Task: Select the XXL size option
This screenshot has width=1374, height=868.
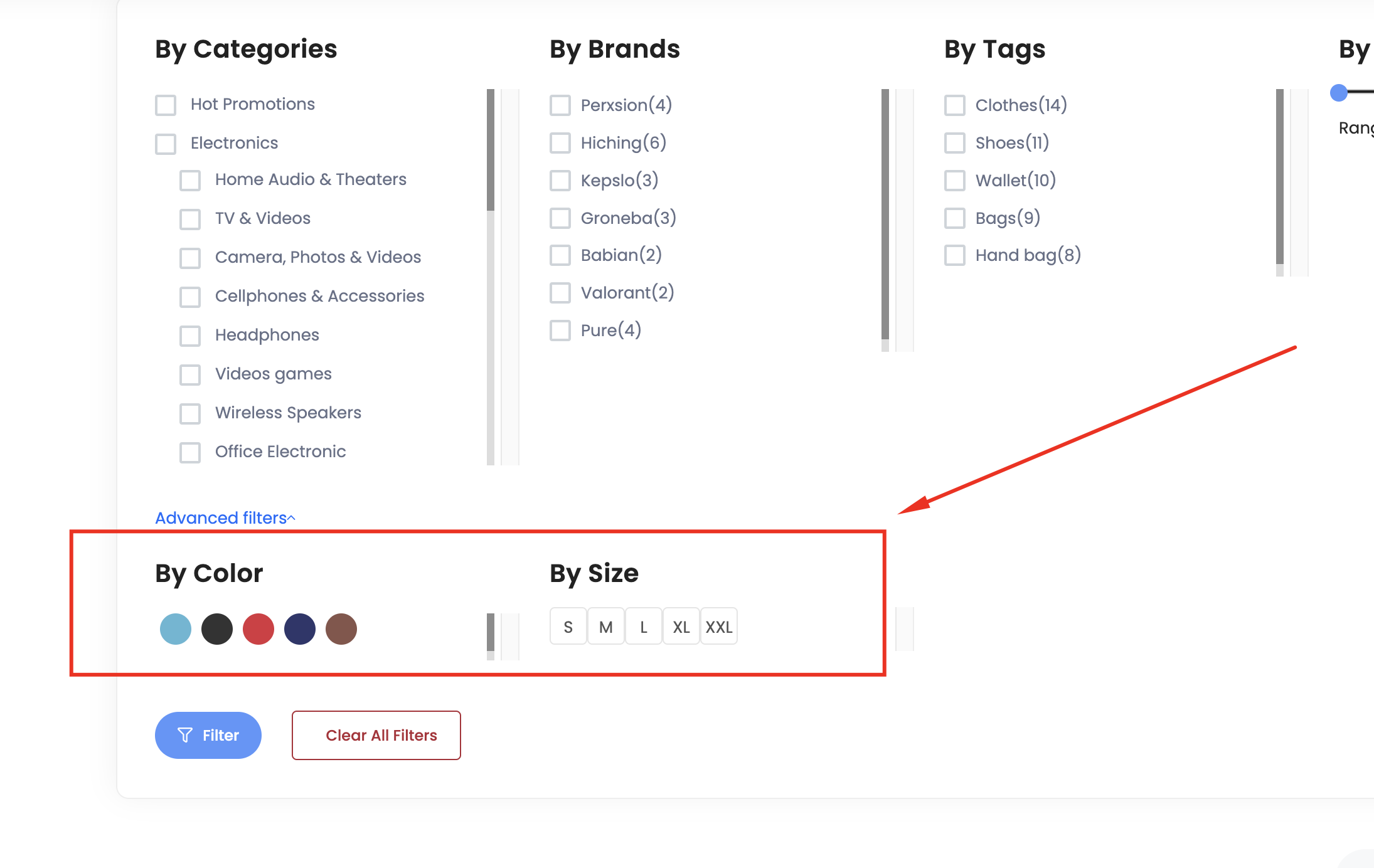Action: (719, 627)
